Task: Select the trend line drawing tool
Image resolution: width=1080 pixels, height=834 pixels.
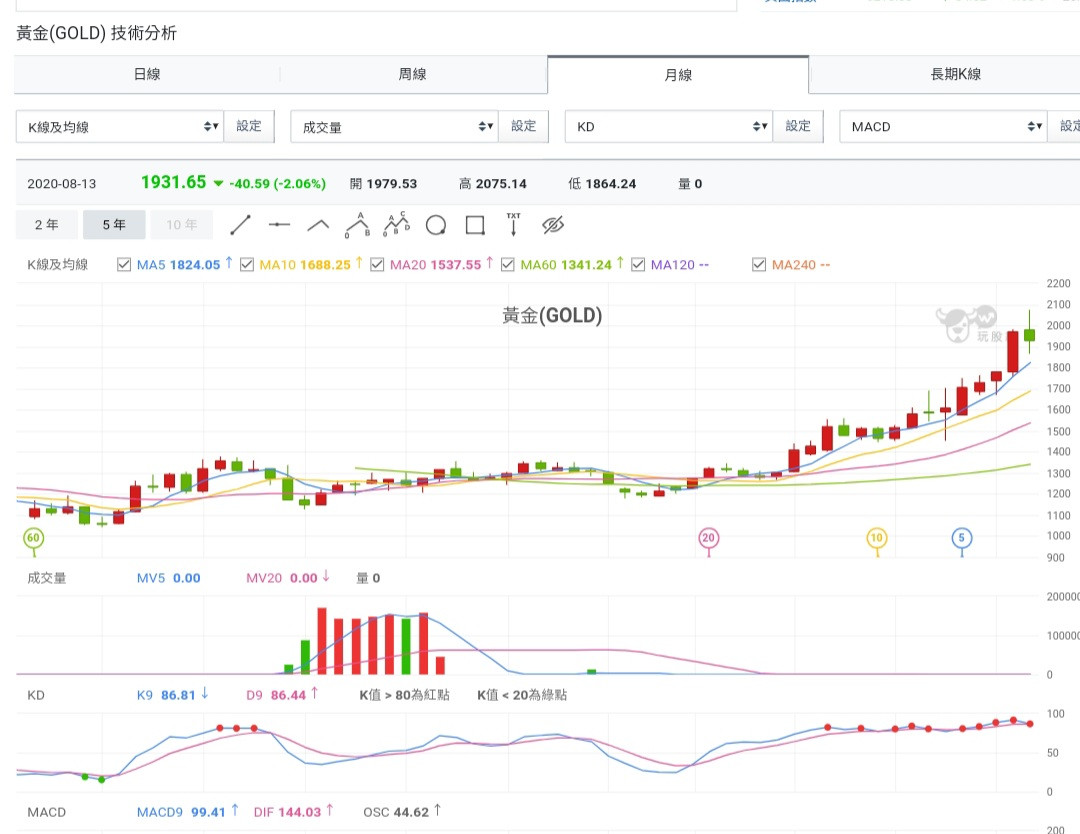Action: [240, 225]
